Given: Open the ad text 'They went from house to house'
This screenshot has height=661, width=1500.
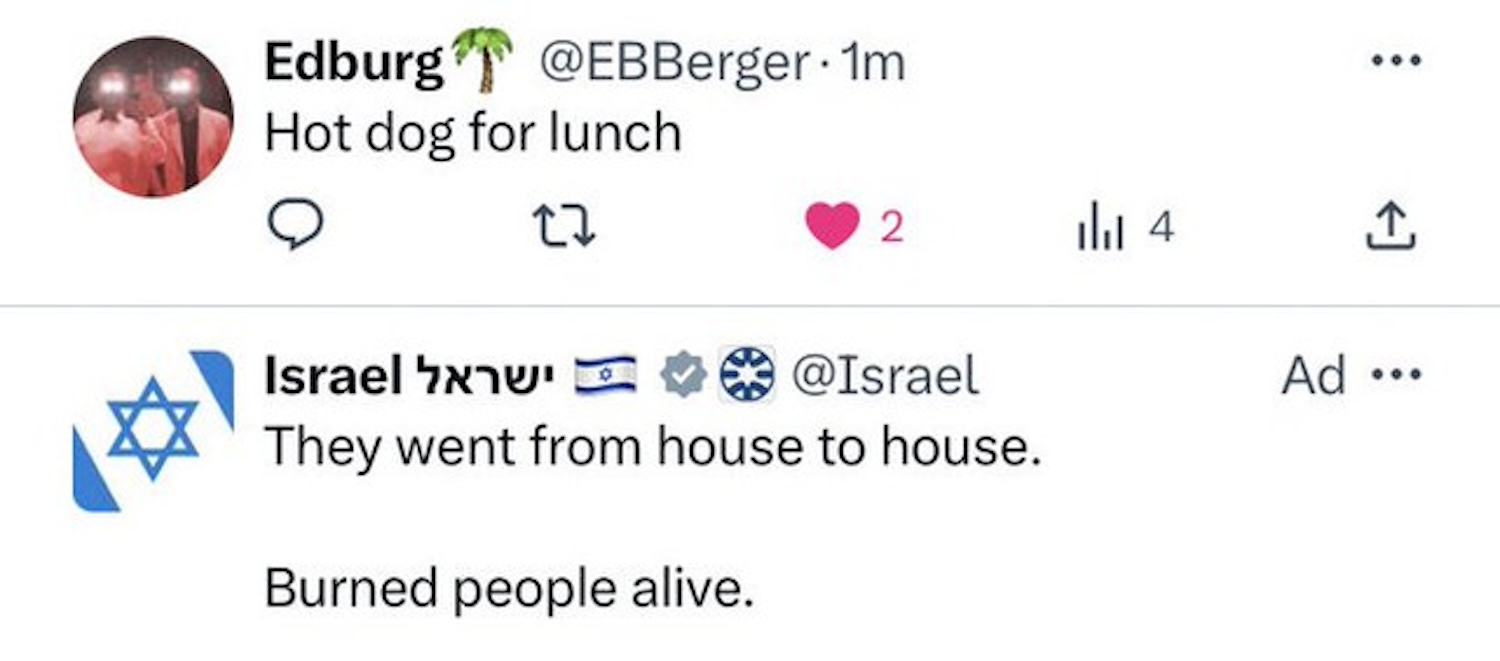Looking at the screenshot, I should point(652,446).
